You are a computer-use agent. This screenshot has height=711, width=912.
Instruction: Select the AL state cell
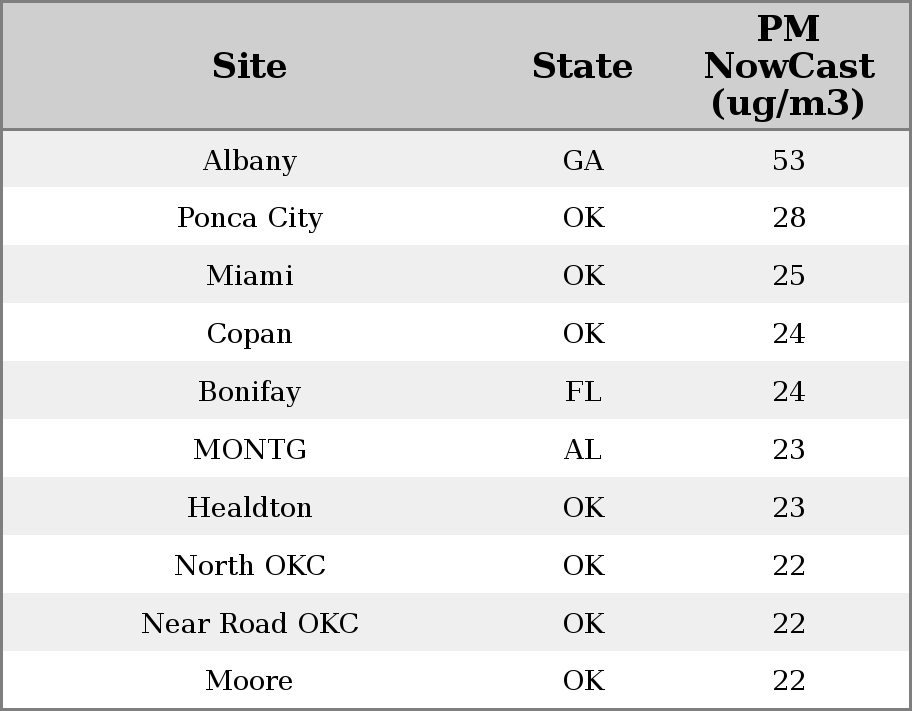click(583, 450)
